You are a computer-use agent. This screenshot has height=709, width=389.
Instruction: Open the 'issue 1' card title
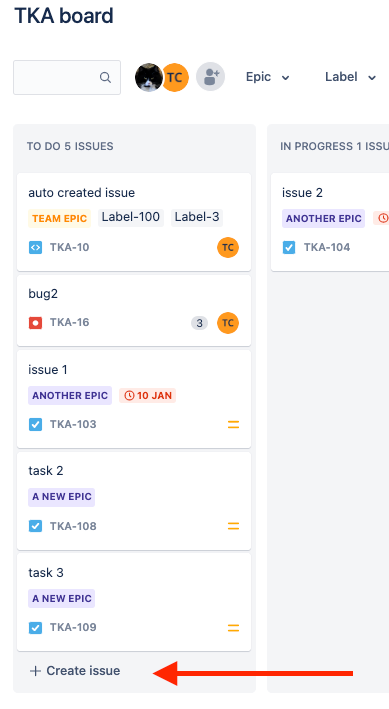tap(47, 370)
